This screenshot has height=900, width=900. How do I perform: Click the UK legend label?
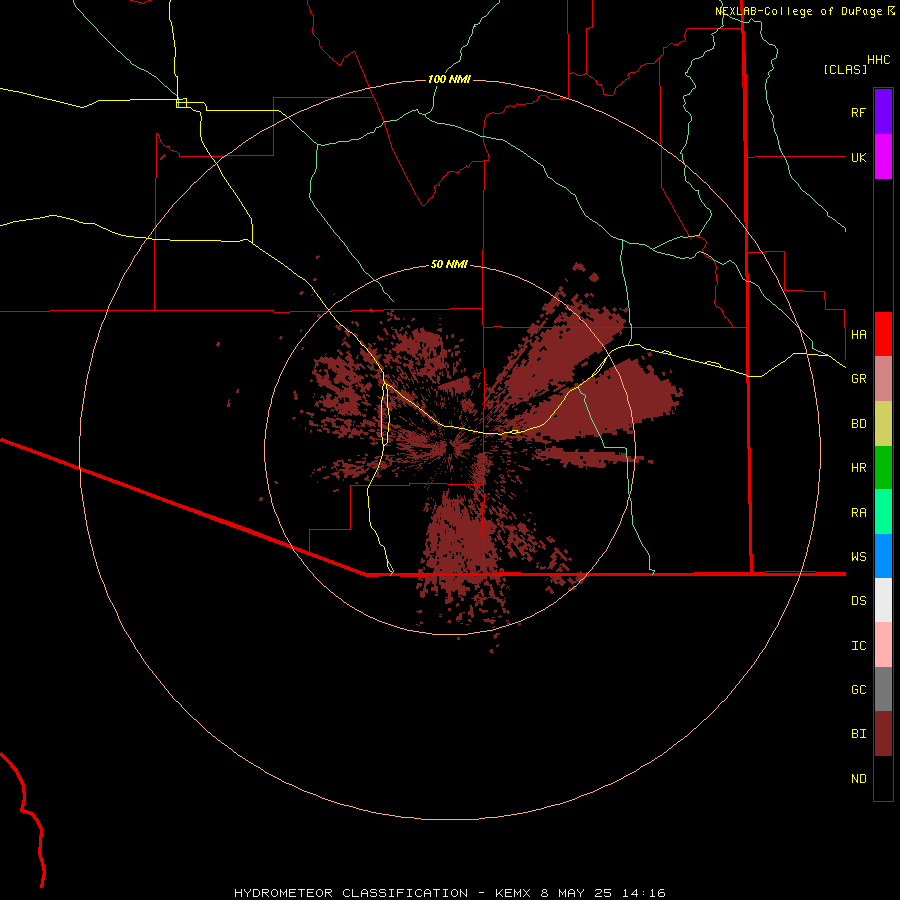[x=859, y=157]
